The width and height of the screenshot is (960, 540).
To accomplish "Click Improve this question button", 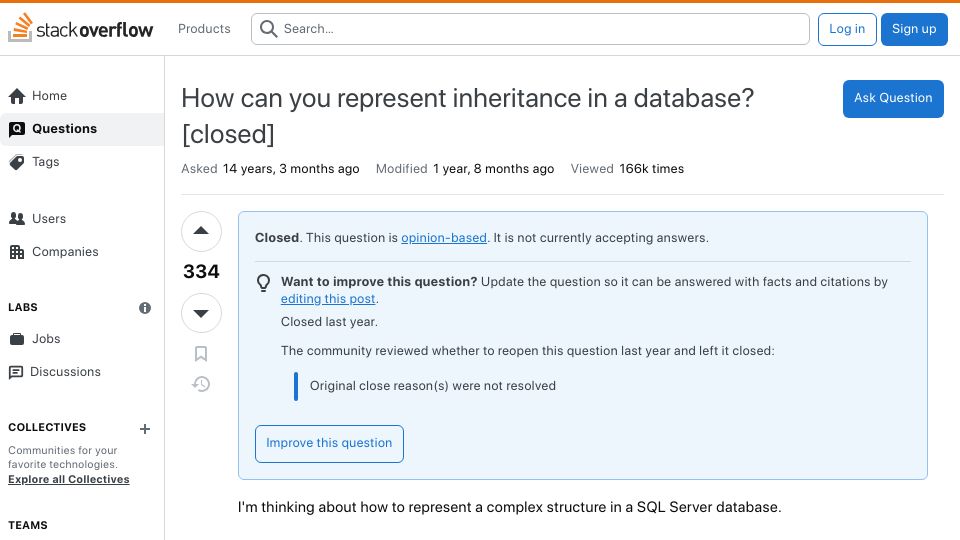I will [329, 443].
